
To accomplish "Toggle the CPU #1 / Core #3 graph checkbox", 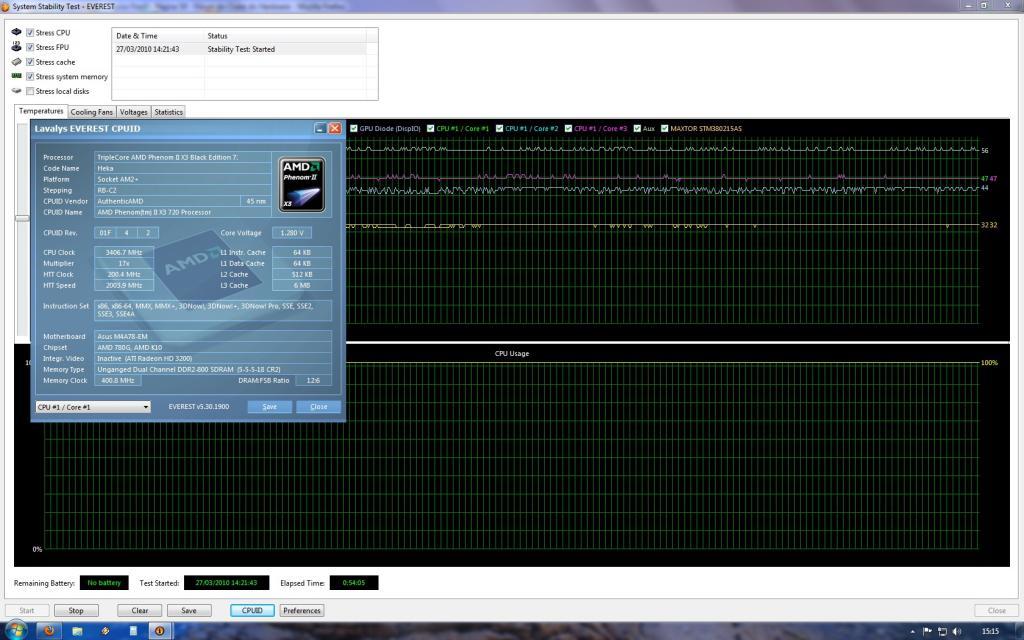I will 569,128.
